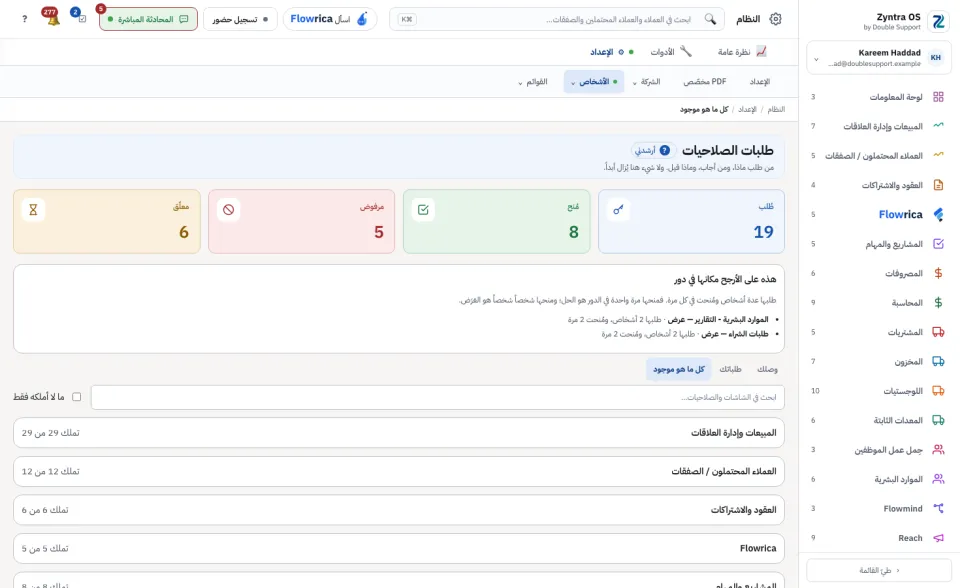Click the مرفوض 5 summary card
Image resolution: width=960 pixels, height=588 pixels.
[x=301, y=221]
